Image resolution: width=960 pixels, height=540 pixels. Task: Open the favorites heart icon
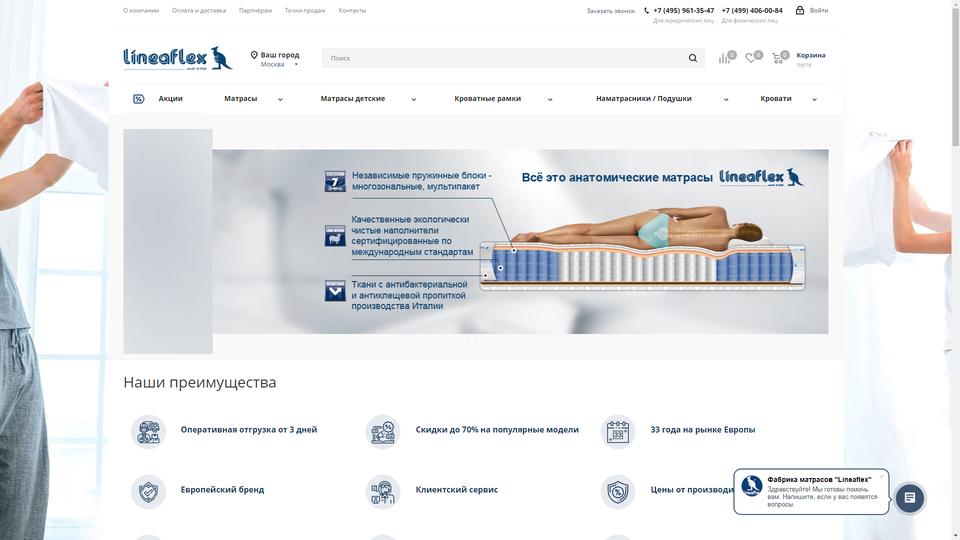[x=751, y=58]
